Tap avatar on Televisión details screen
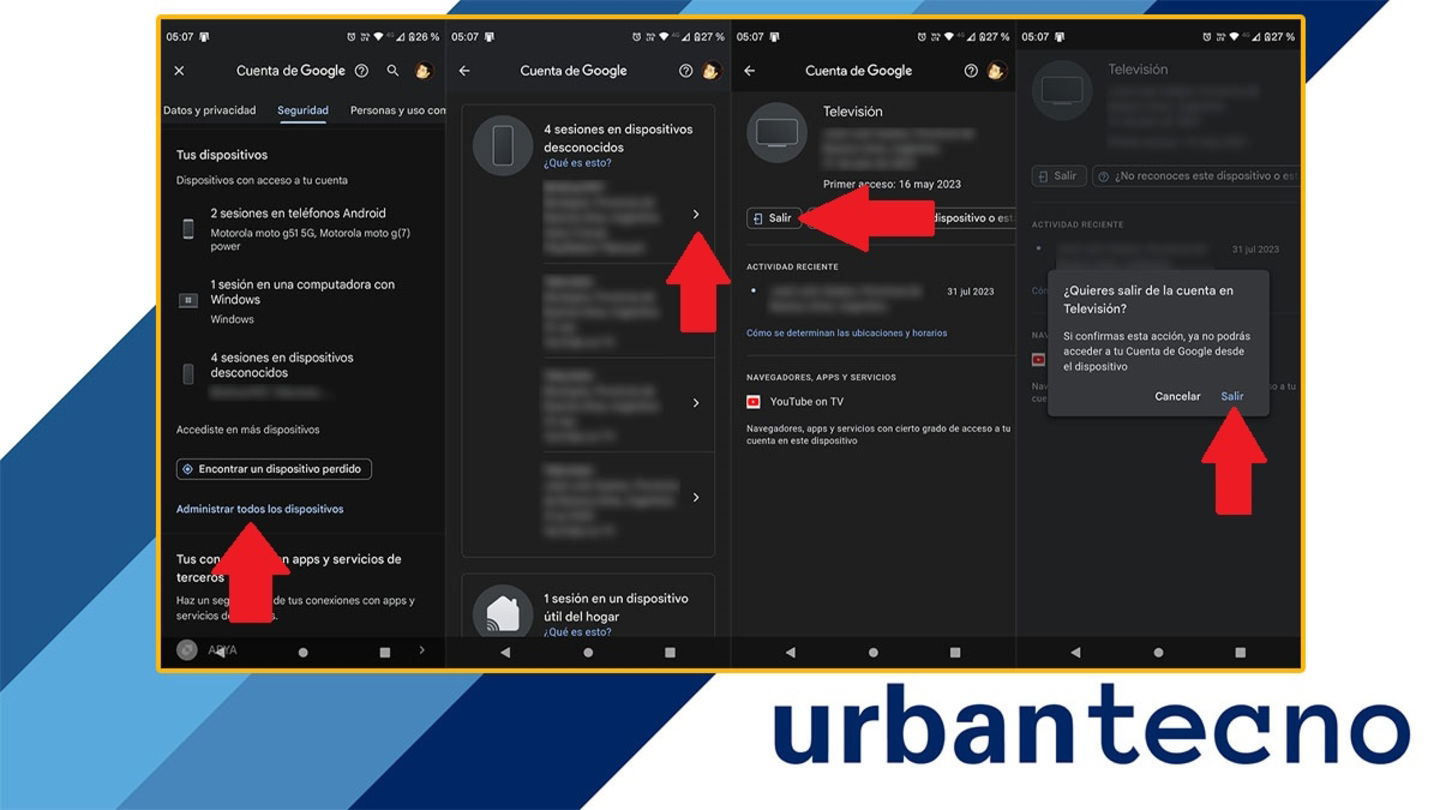The width and height of the screenshot is (1440, 810). click(995, 71)
